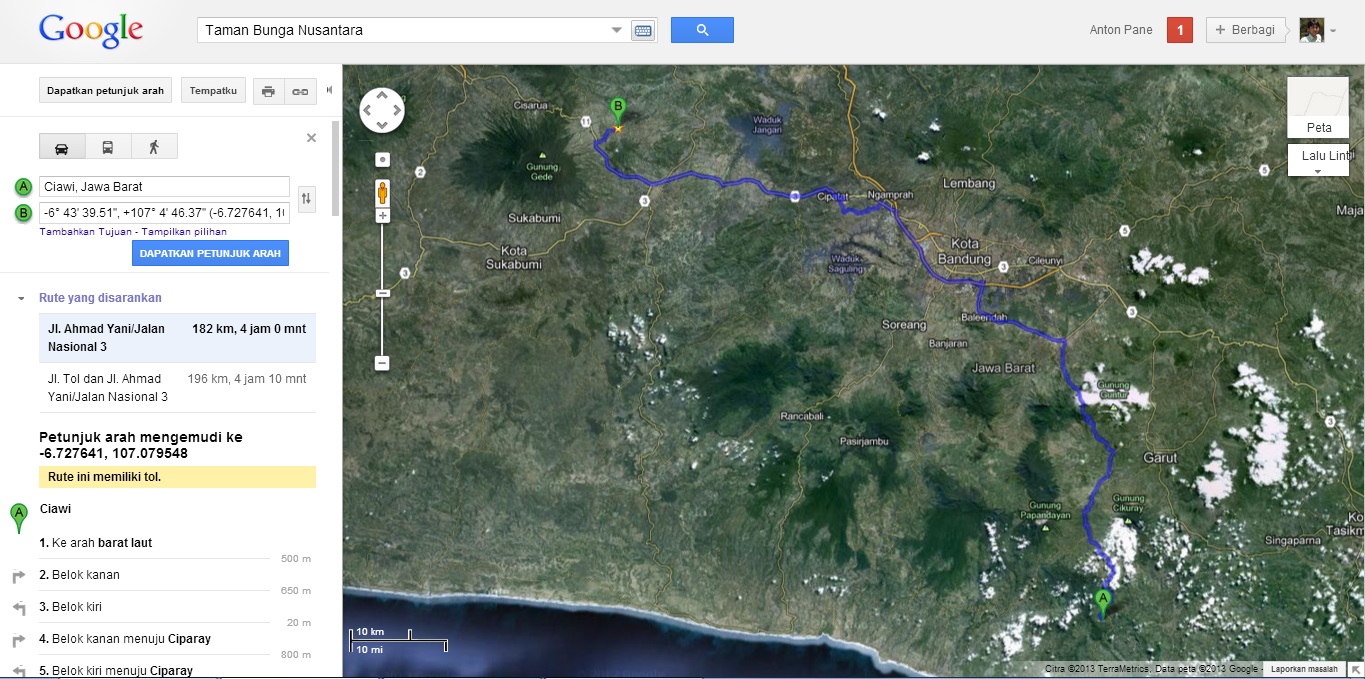Screen dimensions: 1365x679
Task: Select Jl. Ahmad Yani 182 km route
Action: (x=177, y=338)
